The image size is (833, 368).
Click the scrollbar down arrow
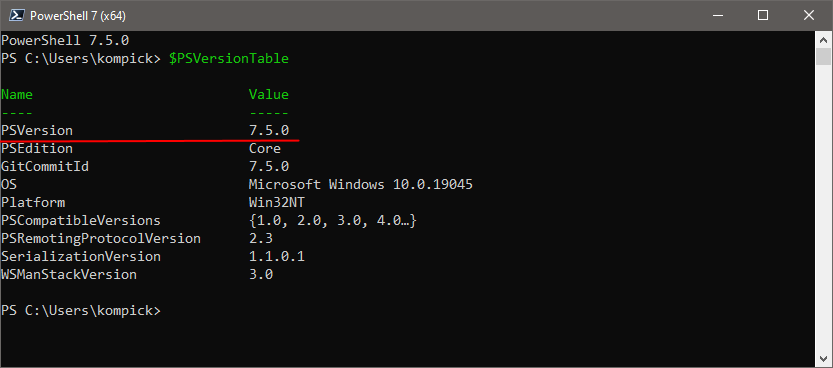823,358
